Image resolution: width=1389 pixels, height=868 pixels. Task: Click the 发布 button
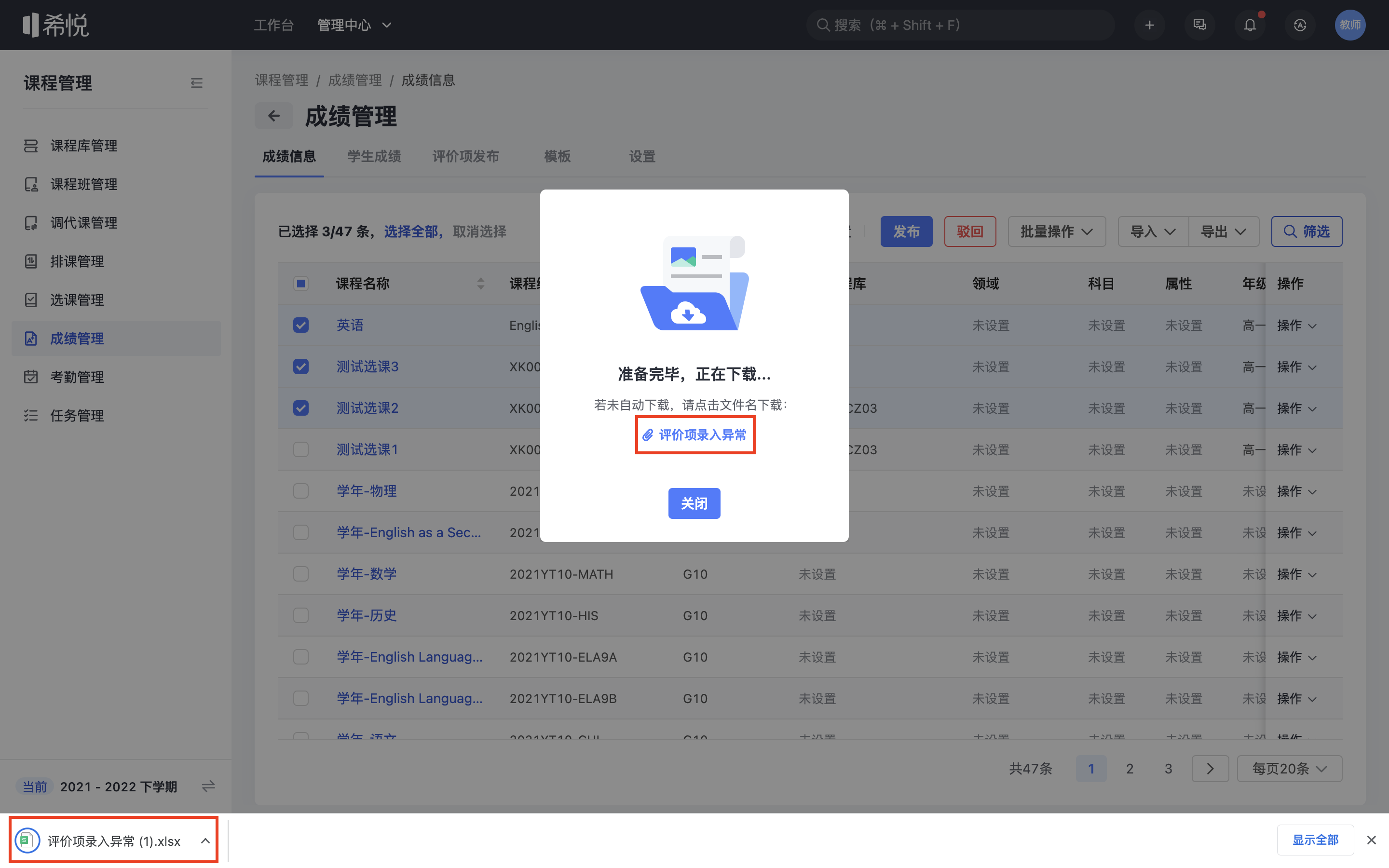click(x=906, y=231)
